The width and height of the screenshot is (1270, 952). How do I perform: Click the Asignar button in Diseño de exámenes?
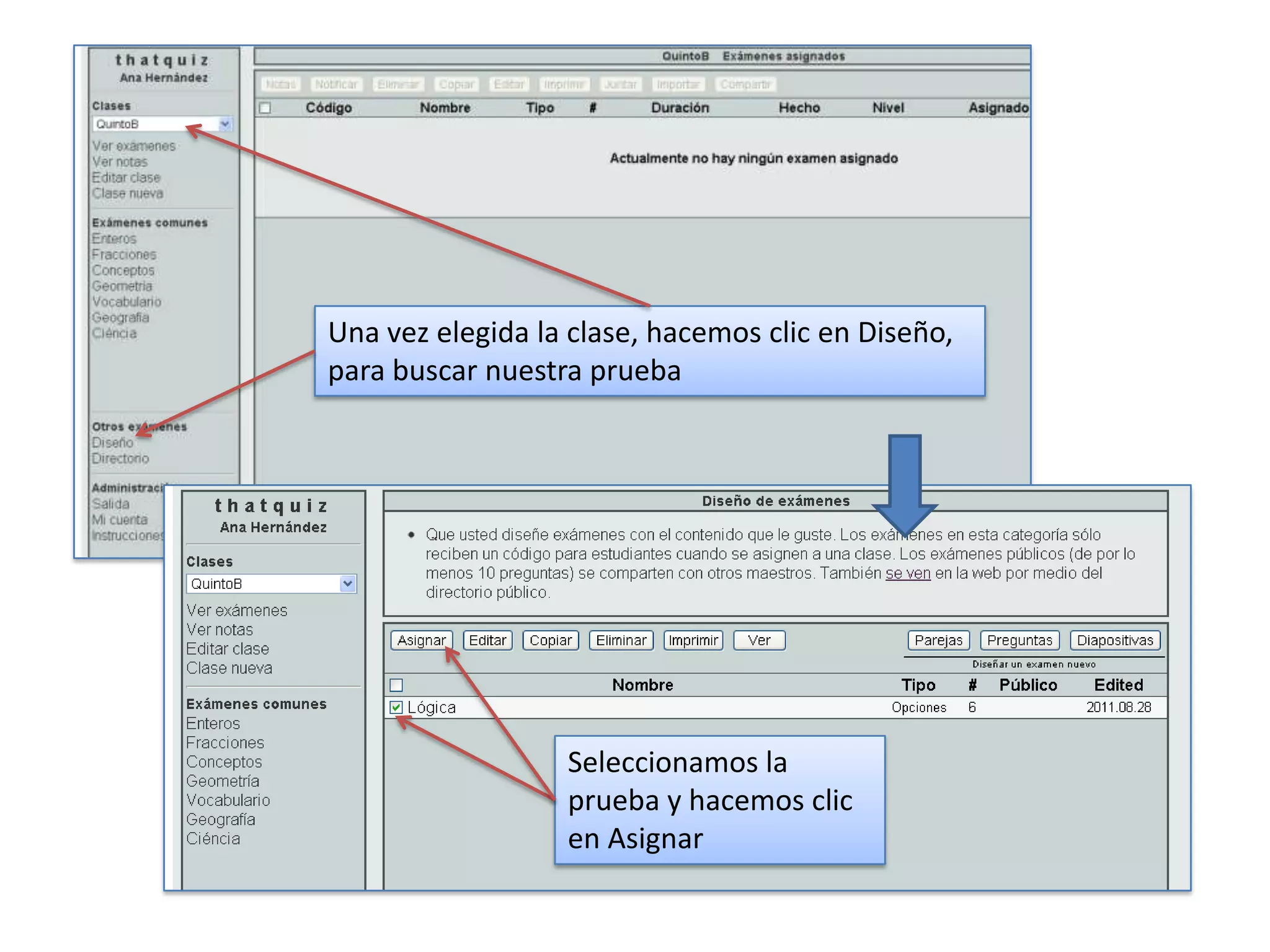(422, 640)
